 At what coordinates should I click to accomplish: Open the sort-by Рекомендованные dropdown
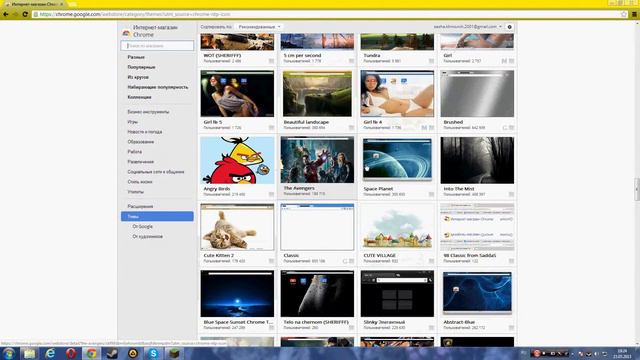[259, 27]
